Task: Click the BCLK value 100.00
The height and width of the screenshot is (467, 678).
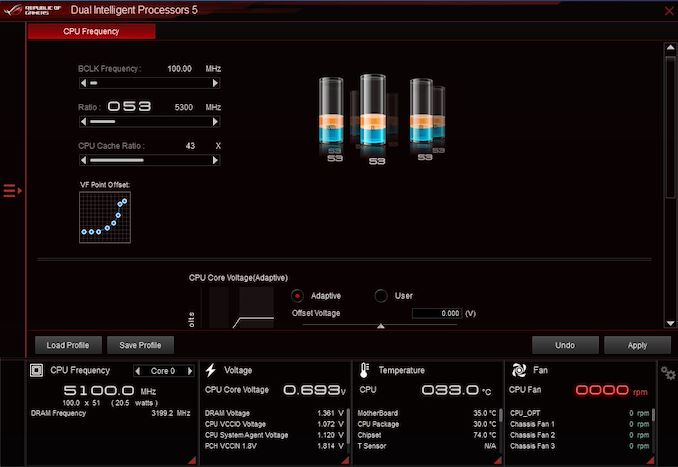Action: click(179, 69)
